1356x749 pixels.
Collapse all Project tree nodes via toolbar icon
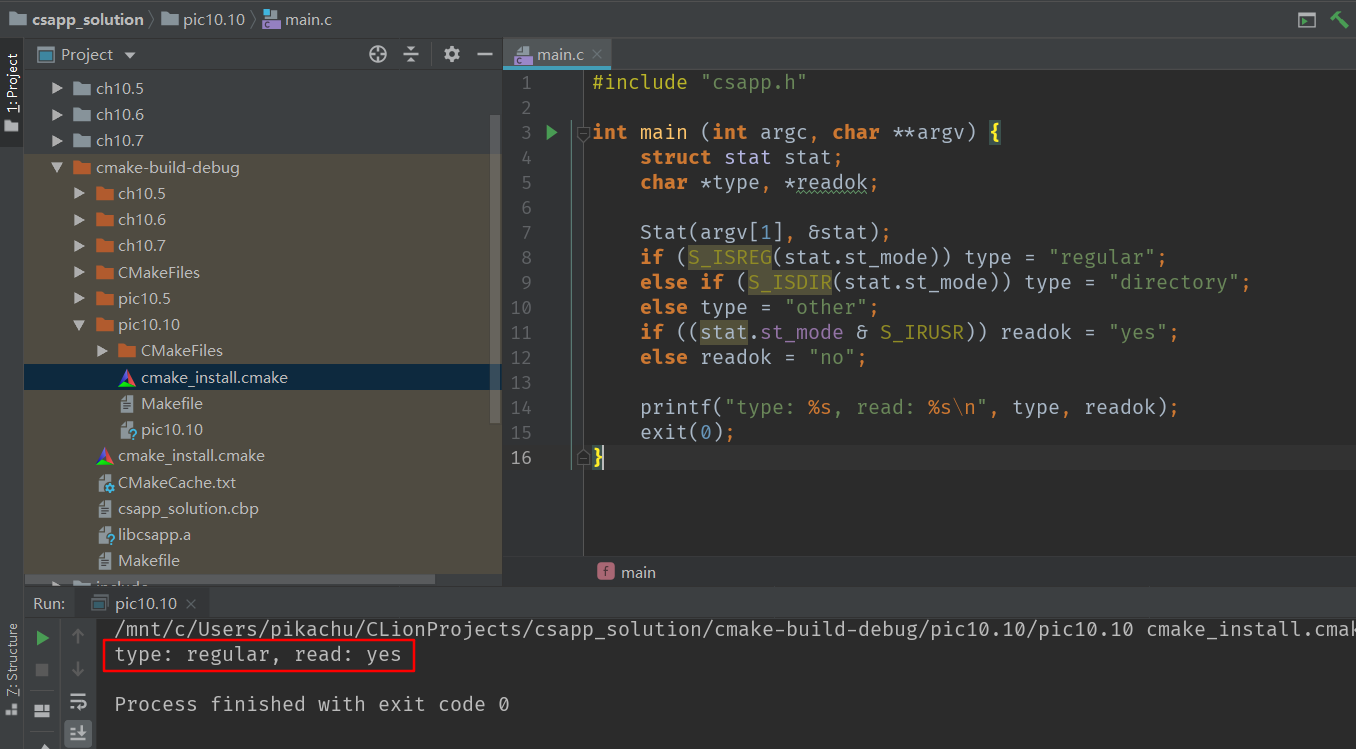411,54
